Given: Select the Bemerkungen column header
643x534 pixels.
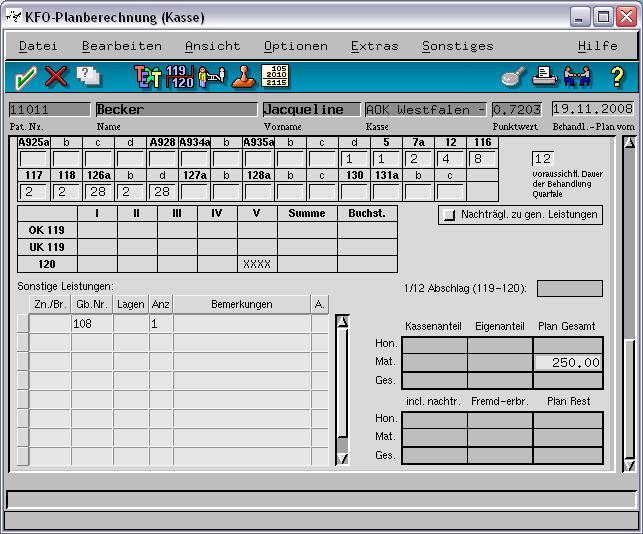Looking at the screenshot, I should click(x=242, y=304).
